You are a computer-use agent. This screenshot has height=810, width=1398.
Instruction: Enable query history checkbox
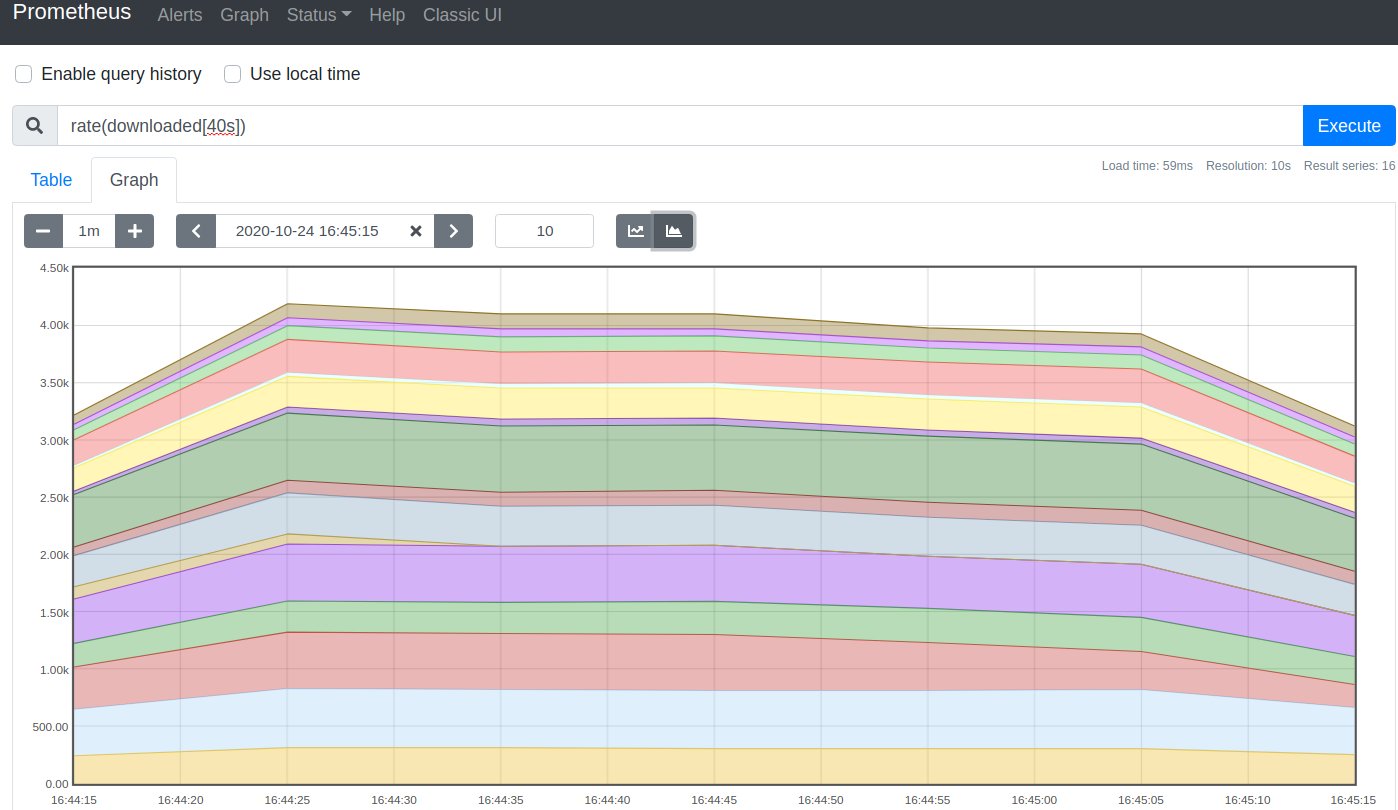tap(24, 74)
